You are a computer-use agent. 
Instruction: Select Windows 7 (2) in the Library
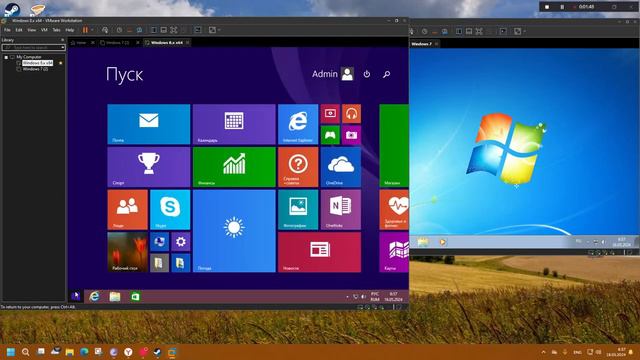(x=35, y=69)
